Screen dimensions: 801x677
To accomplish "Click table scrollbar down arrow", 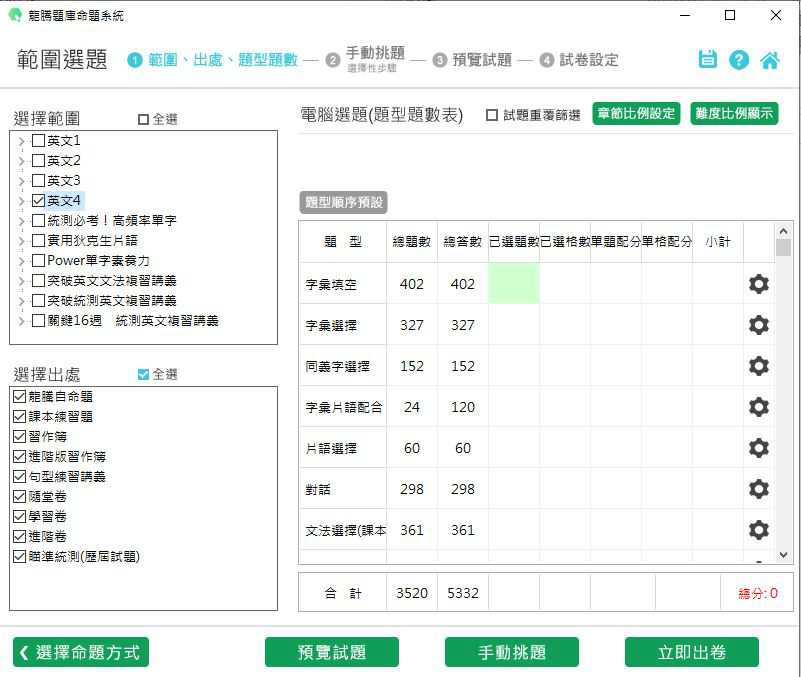I will click(783, 555).
